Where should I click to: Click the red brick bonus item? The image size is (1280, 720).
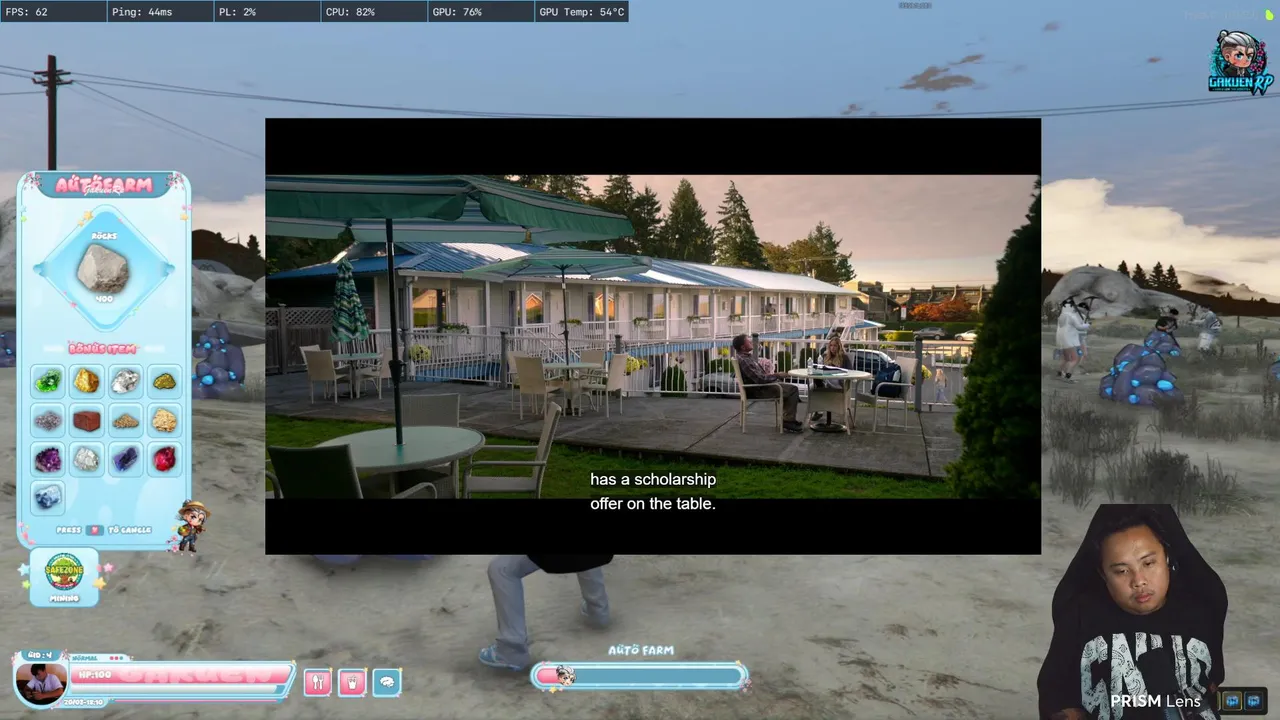tap(87, 420)
